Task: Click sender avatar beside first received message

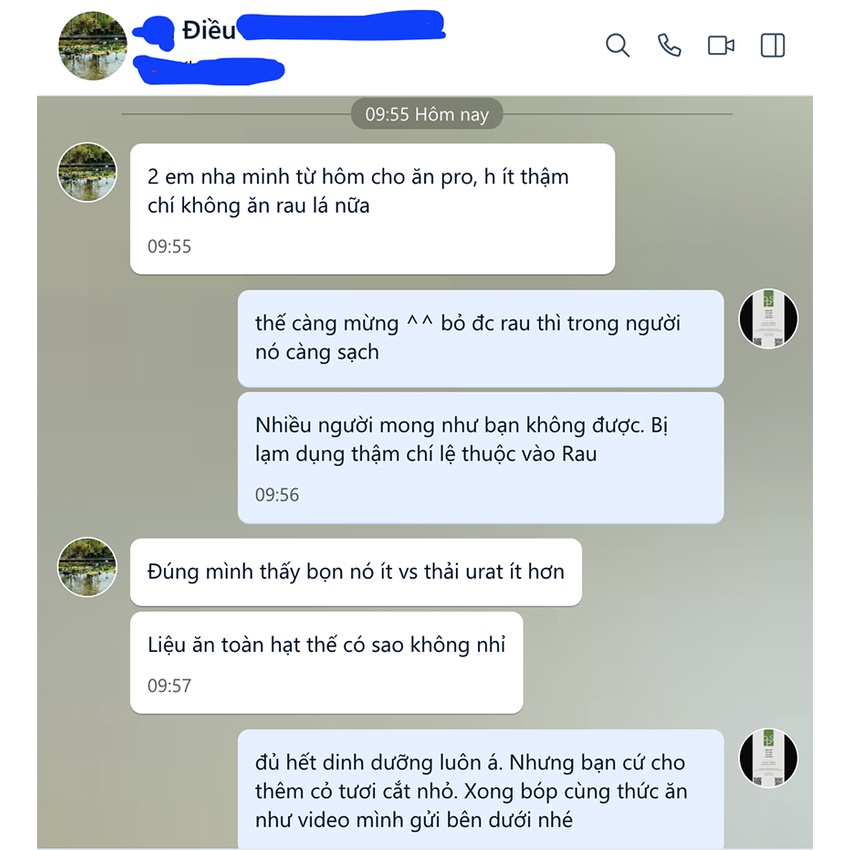Action: click(87, 172)
